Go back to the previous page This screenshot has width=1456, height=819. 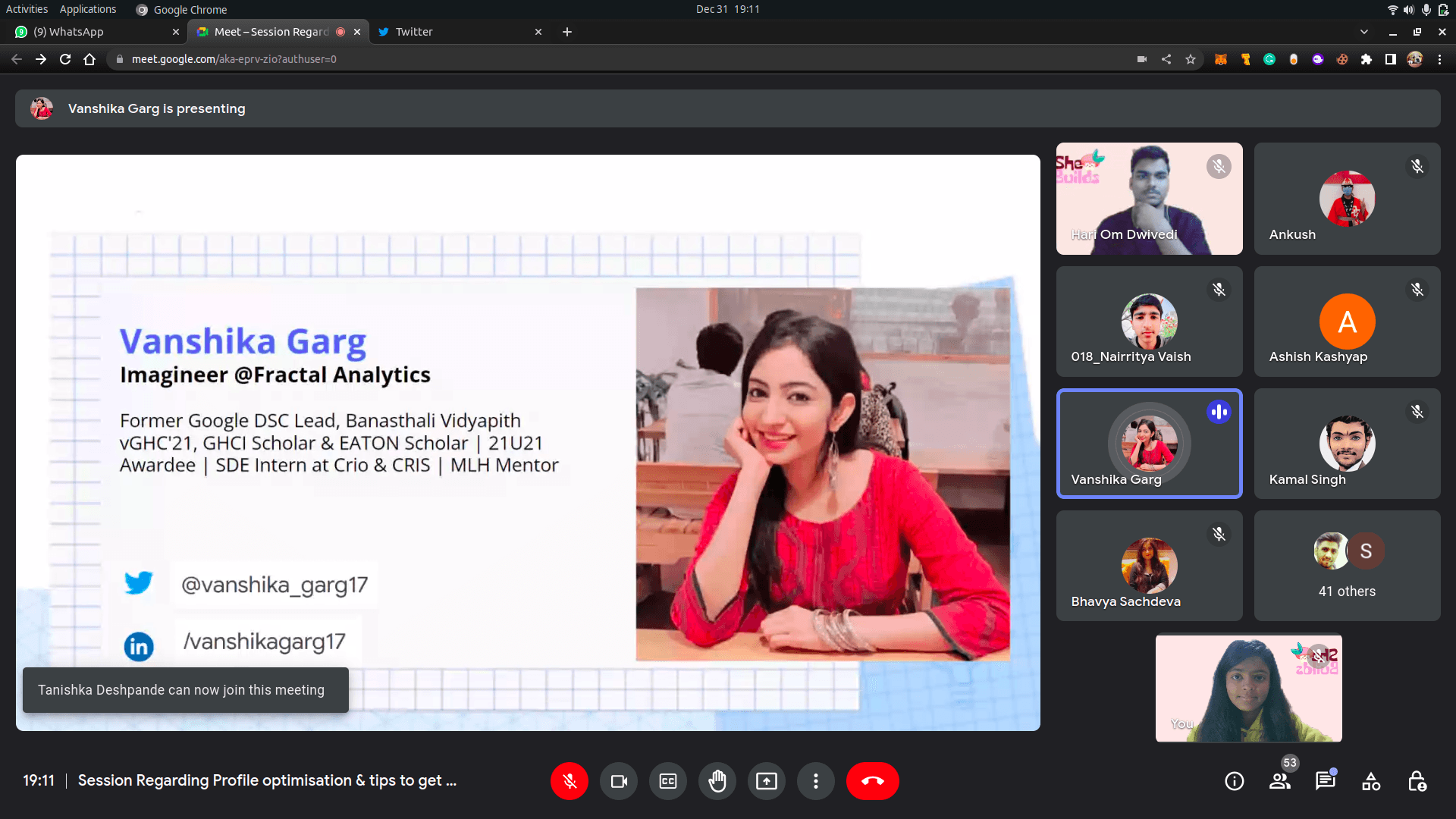pos(17,59)
